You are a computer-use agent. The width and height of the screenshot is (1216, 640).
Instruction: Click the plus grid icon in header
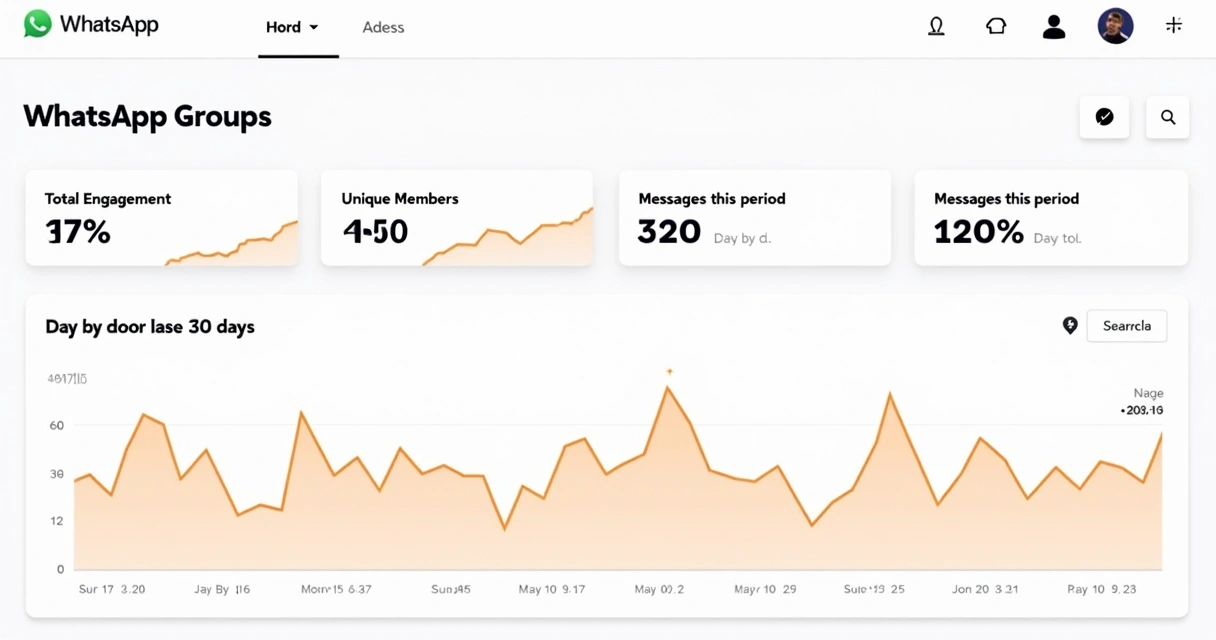(x=1174, y=26)
